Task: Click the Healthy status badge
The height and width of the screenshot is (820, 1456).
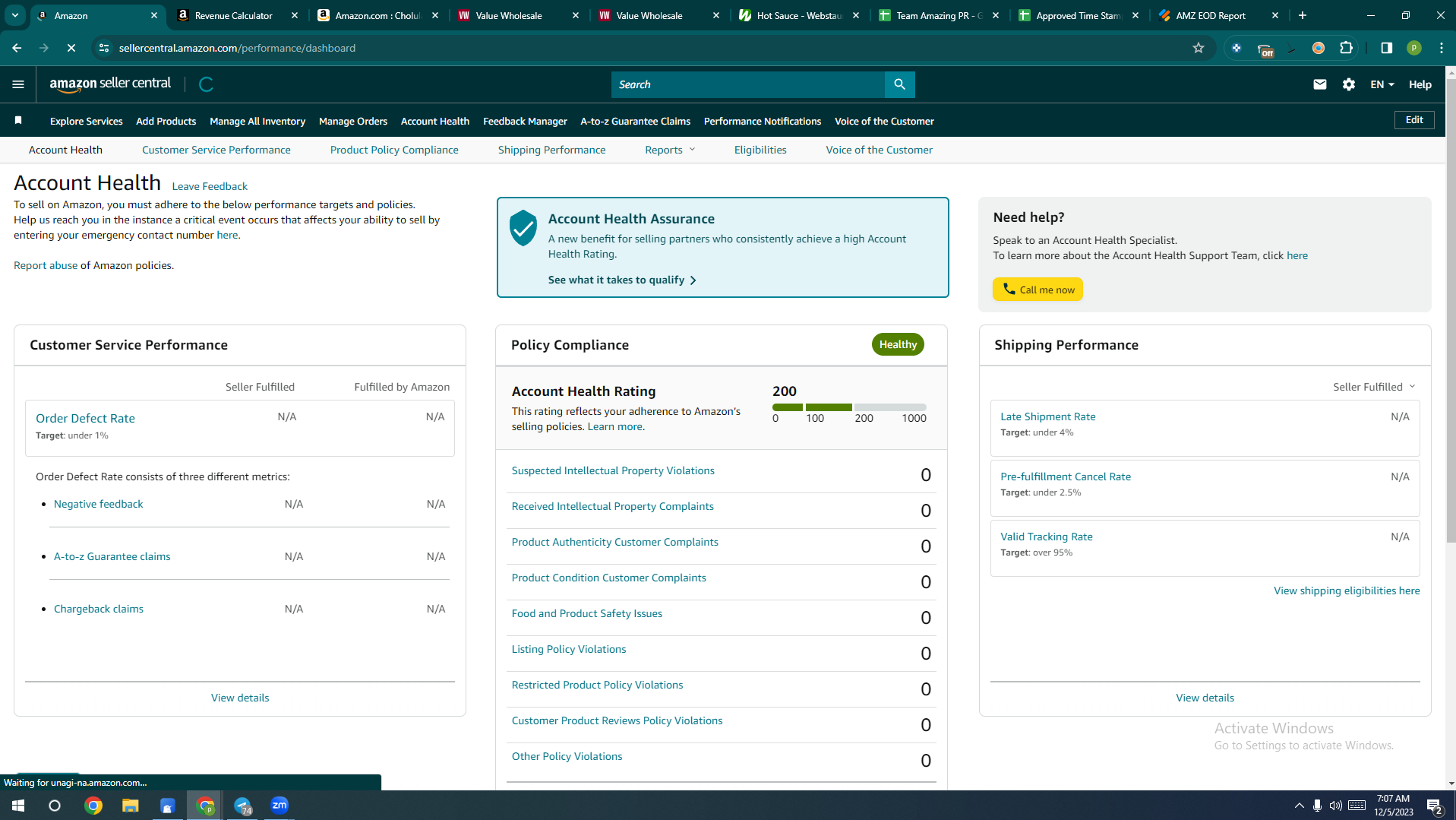Action: 898,344
